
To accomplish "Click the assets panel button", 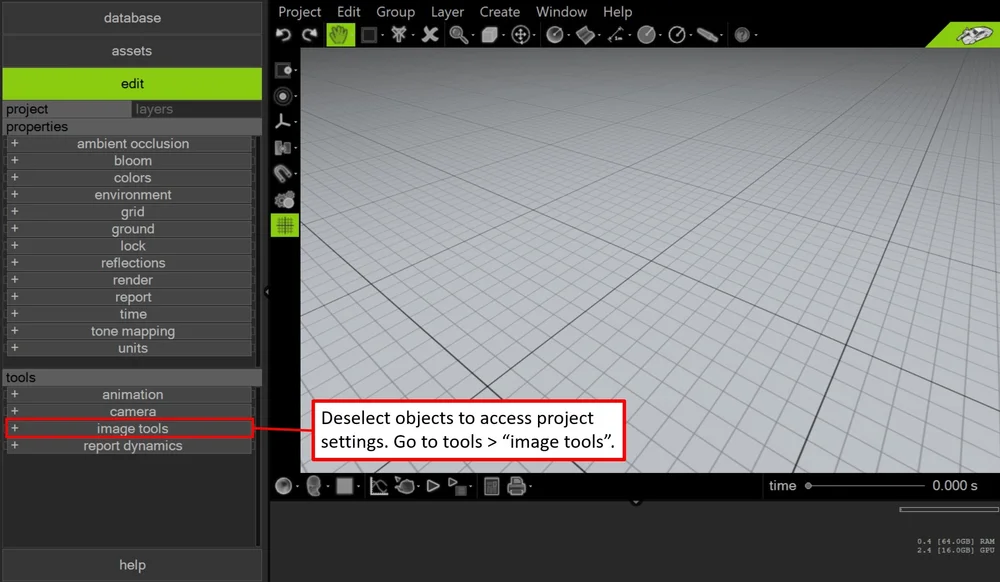I will [132, 50].
